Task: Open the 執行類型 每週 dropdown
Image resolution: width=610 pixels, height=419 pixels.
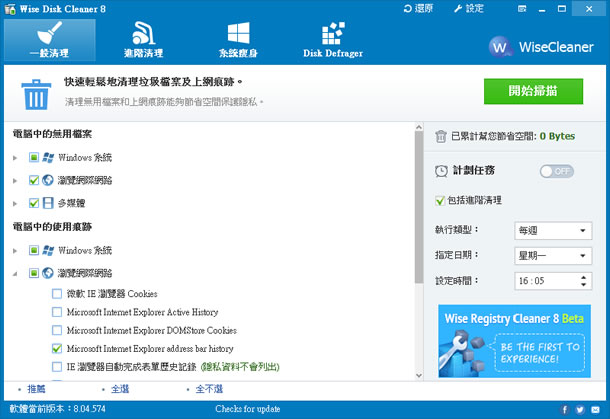Action: tap(553, 231)
